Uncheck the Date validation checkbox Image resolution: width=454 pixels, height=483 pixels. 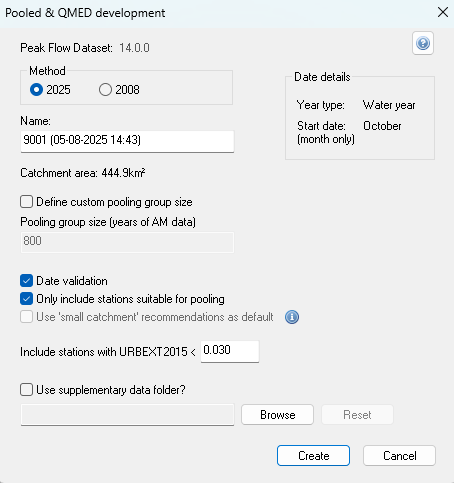(x=26, y=281)
